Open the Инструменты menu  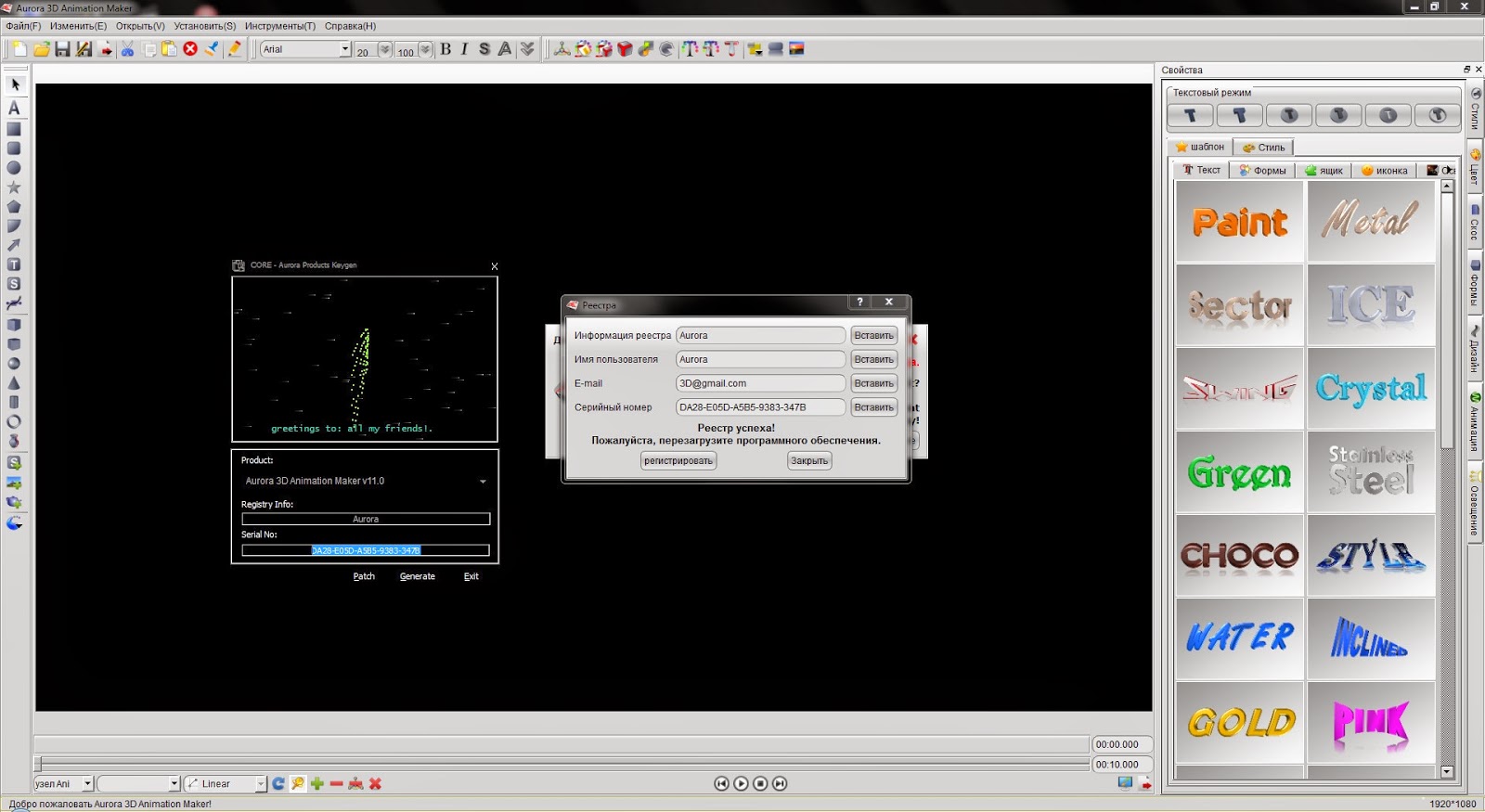(280, 26)
